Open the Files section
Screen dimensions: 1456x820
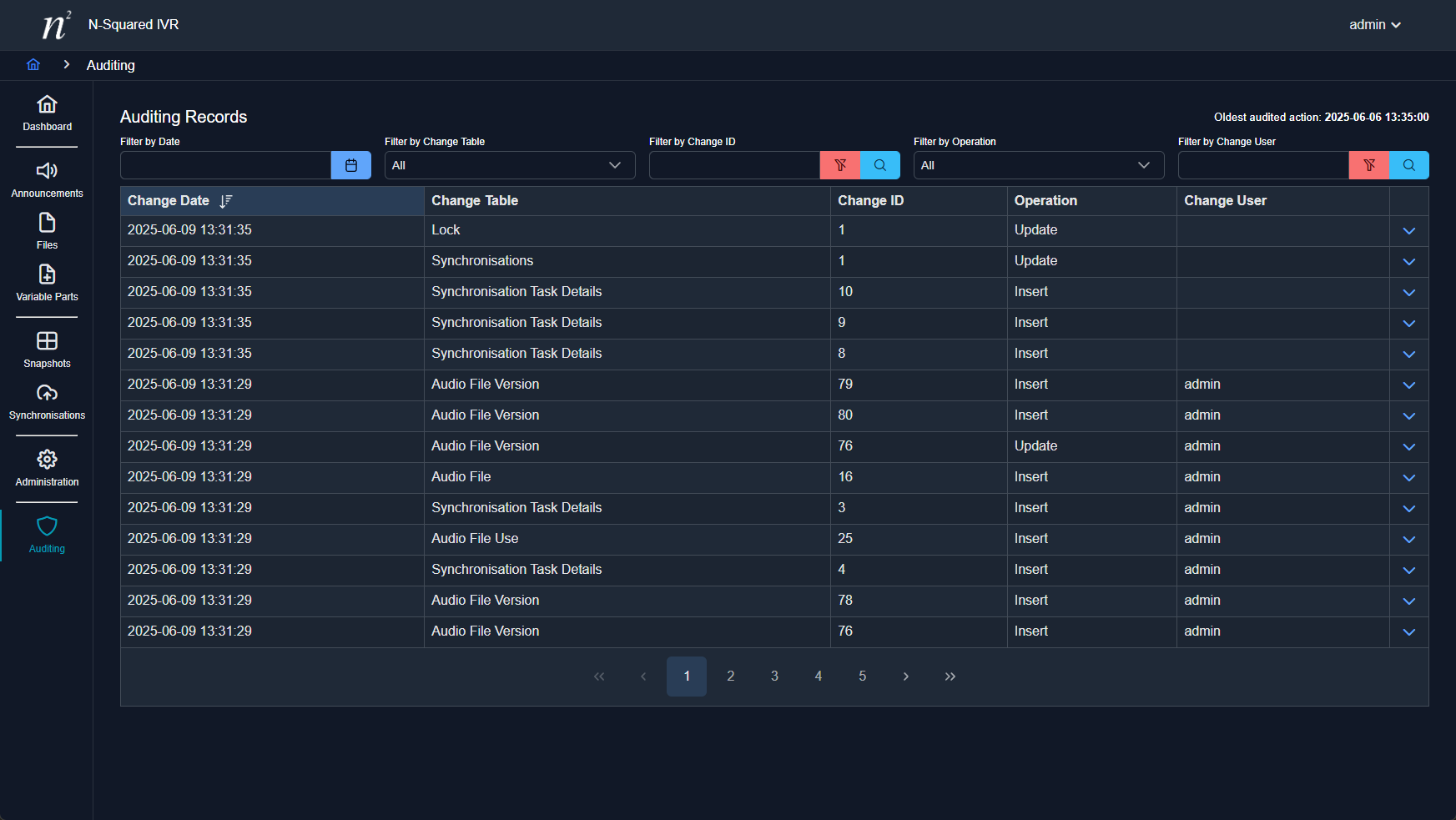click(x=47, y=232)
